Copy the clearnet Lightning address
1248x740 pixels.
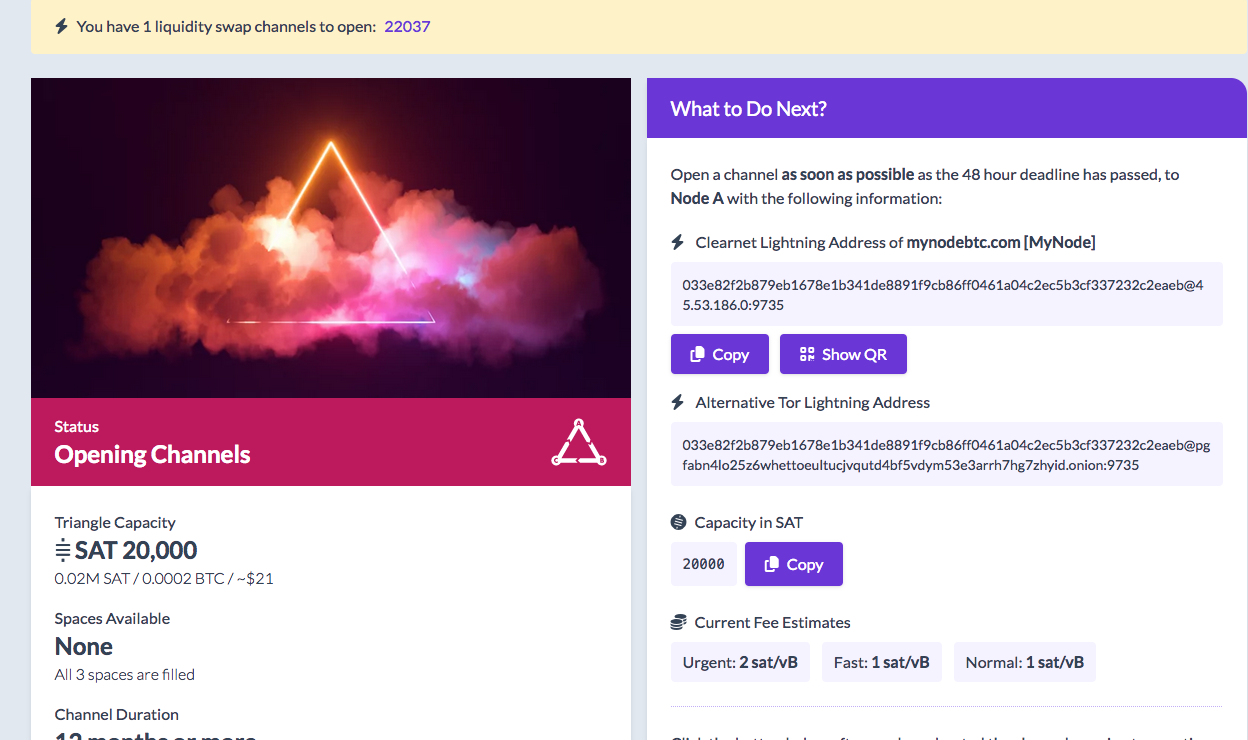tap(719, 354)
